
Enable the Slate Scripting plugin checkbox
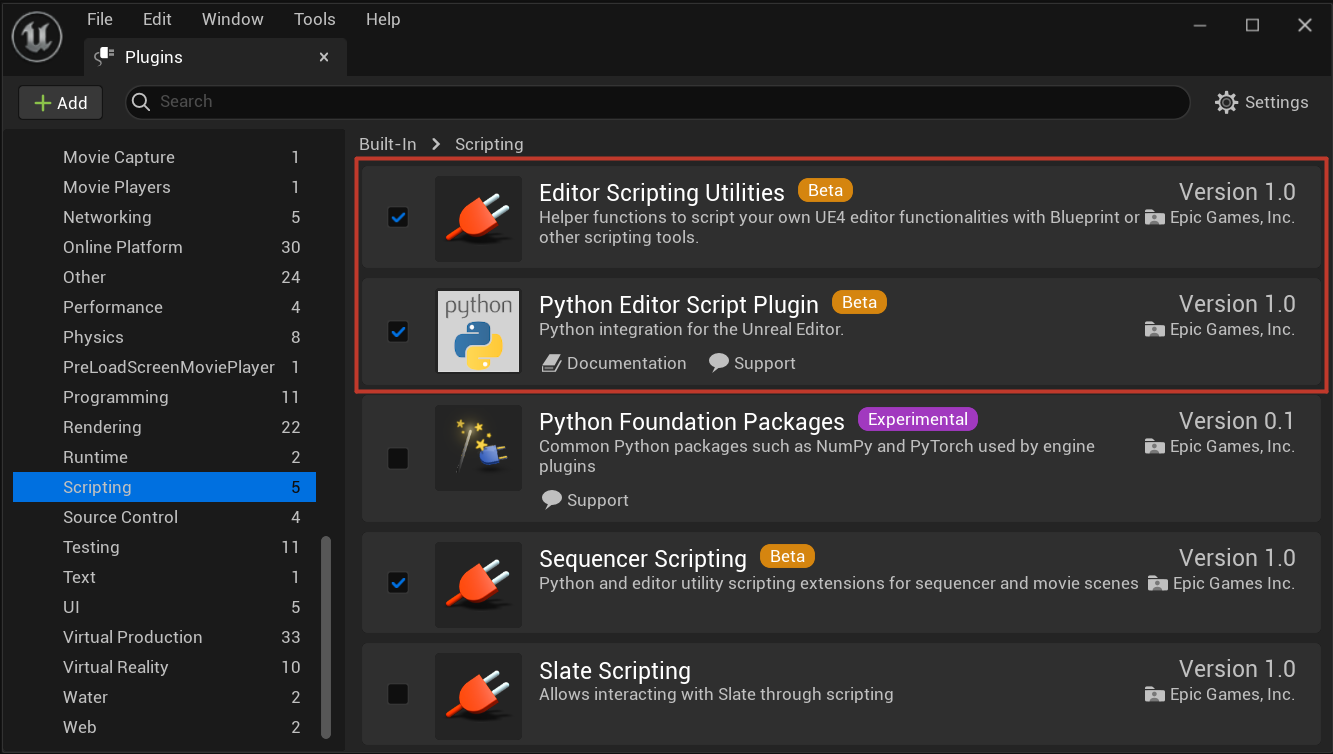[x=398, y=694]
